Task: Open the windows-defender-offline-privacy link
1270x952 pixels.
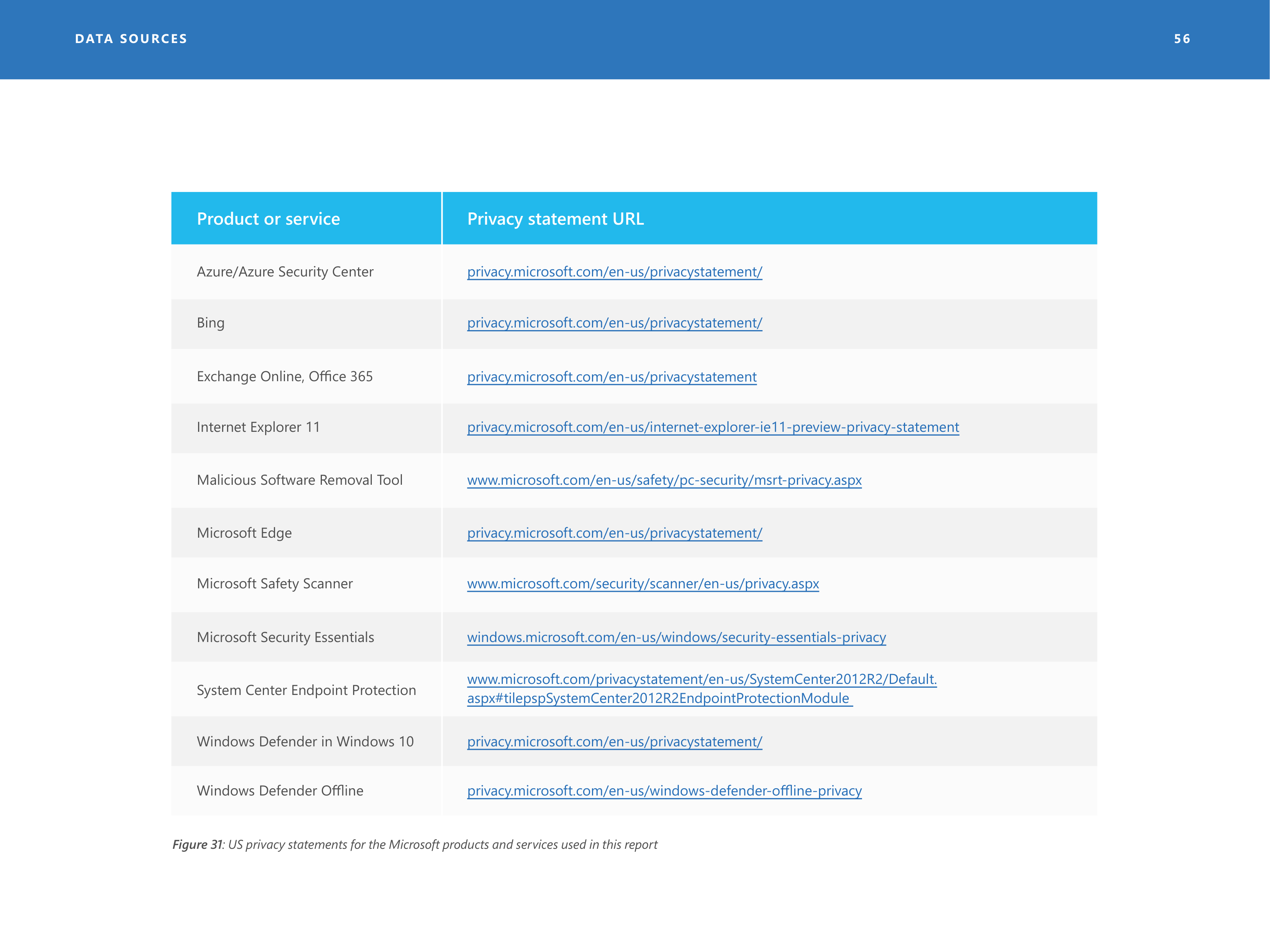Action: point(664,791)
